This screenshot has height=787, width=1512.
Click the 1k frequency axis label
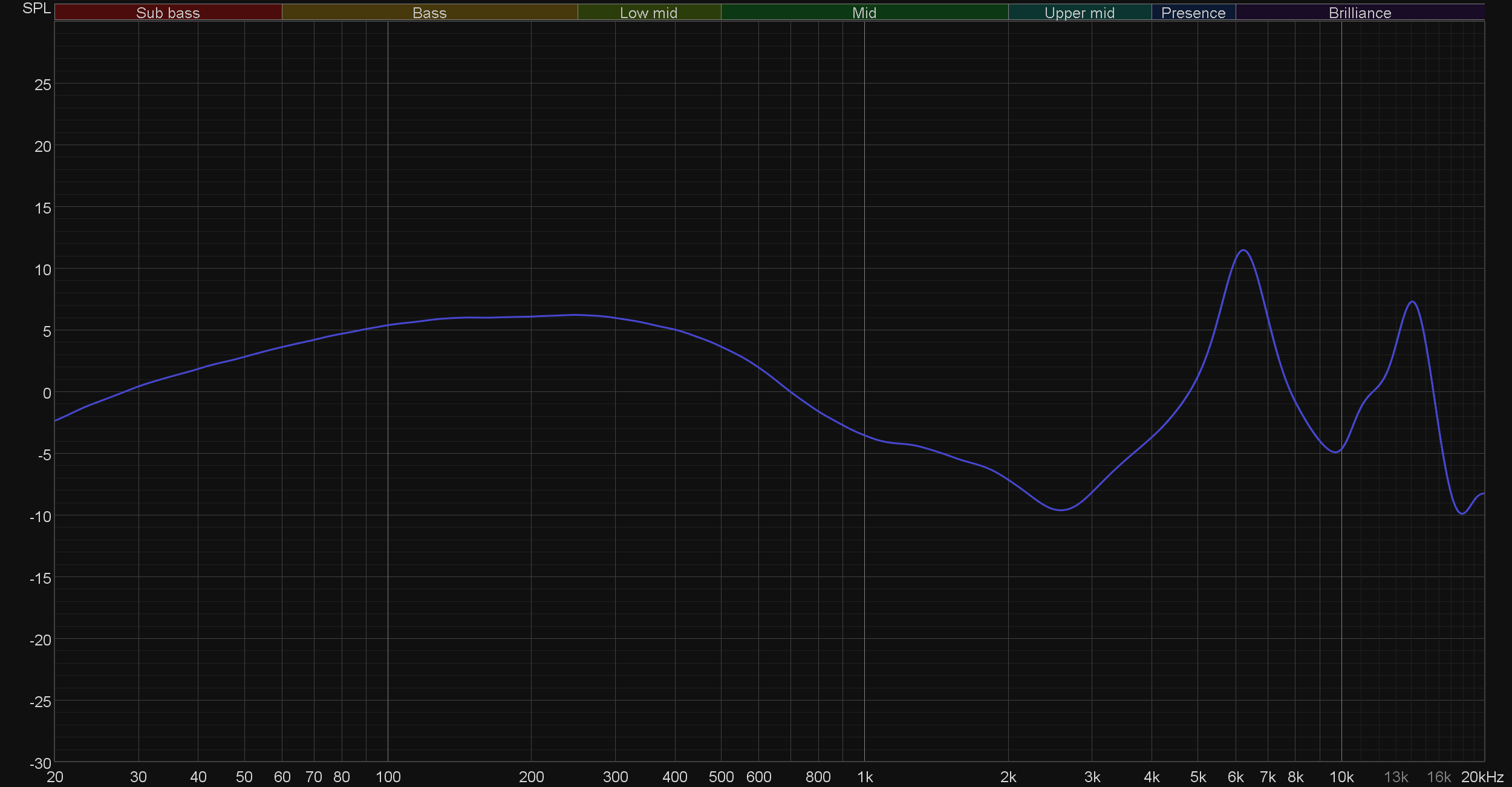(865, 777)
